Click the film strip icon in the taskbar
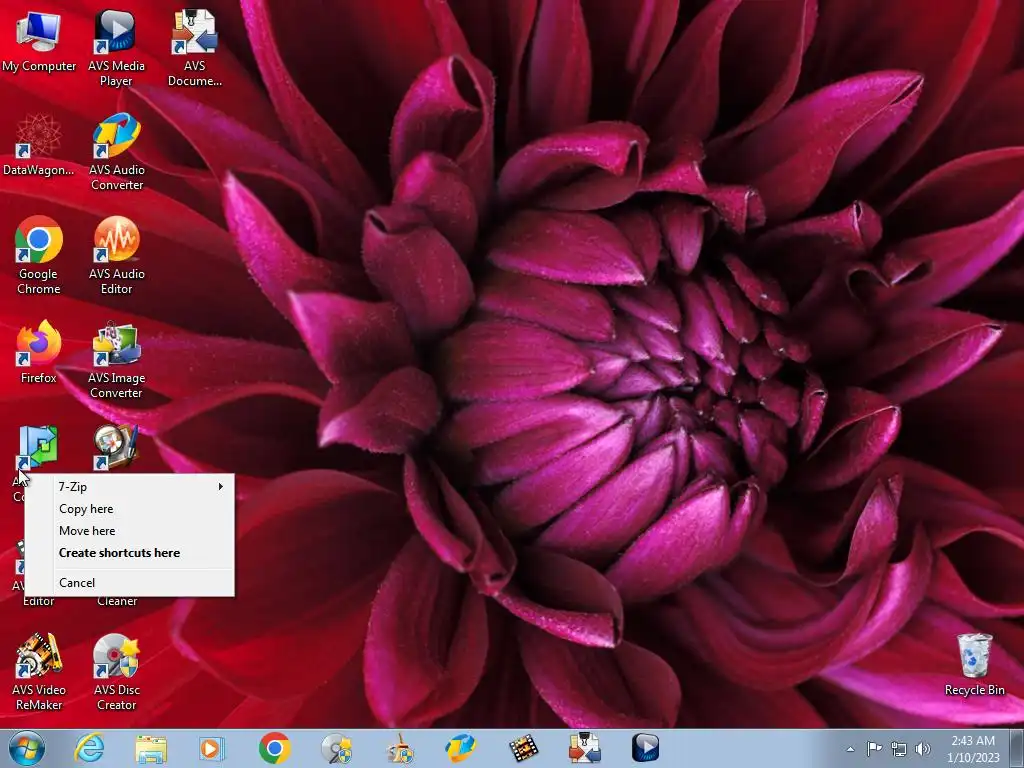 click(x=523, y=748)
